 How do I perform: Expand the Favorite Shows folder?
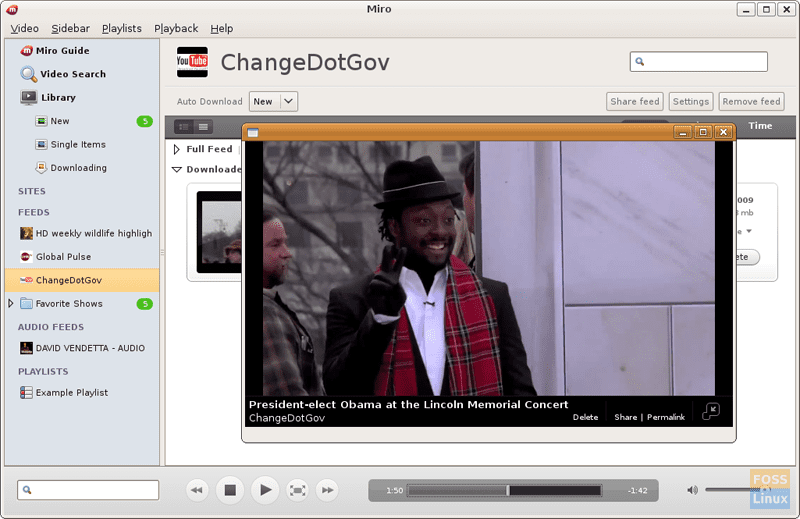pyautogui.click(x=11, y=304)
